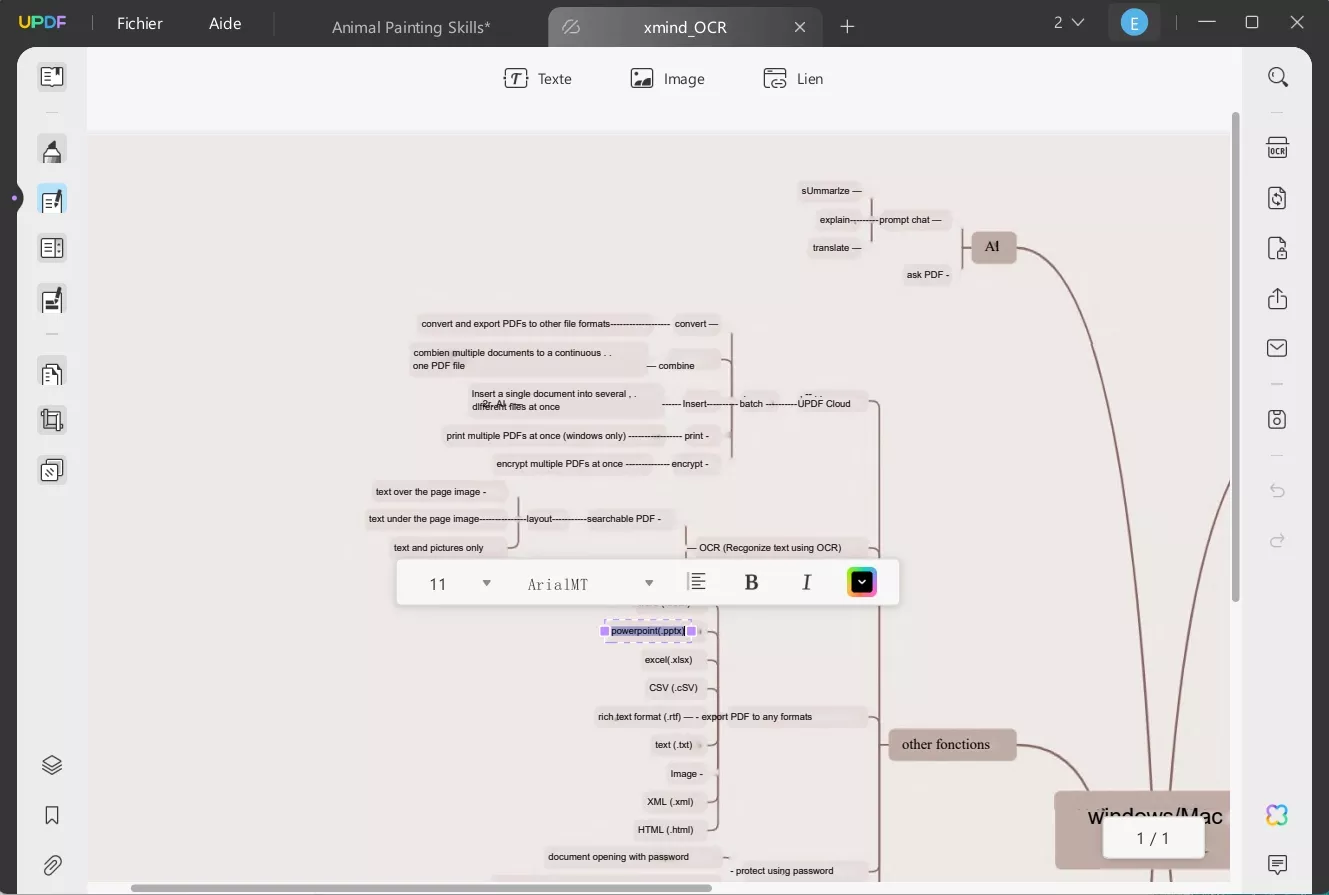This screenshot has width=1329, height=895.
Task: Open the Crop Pages tool
Action: pos(51,419)
